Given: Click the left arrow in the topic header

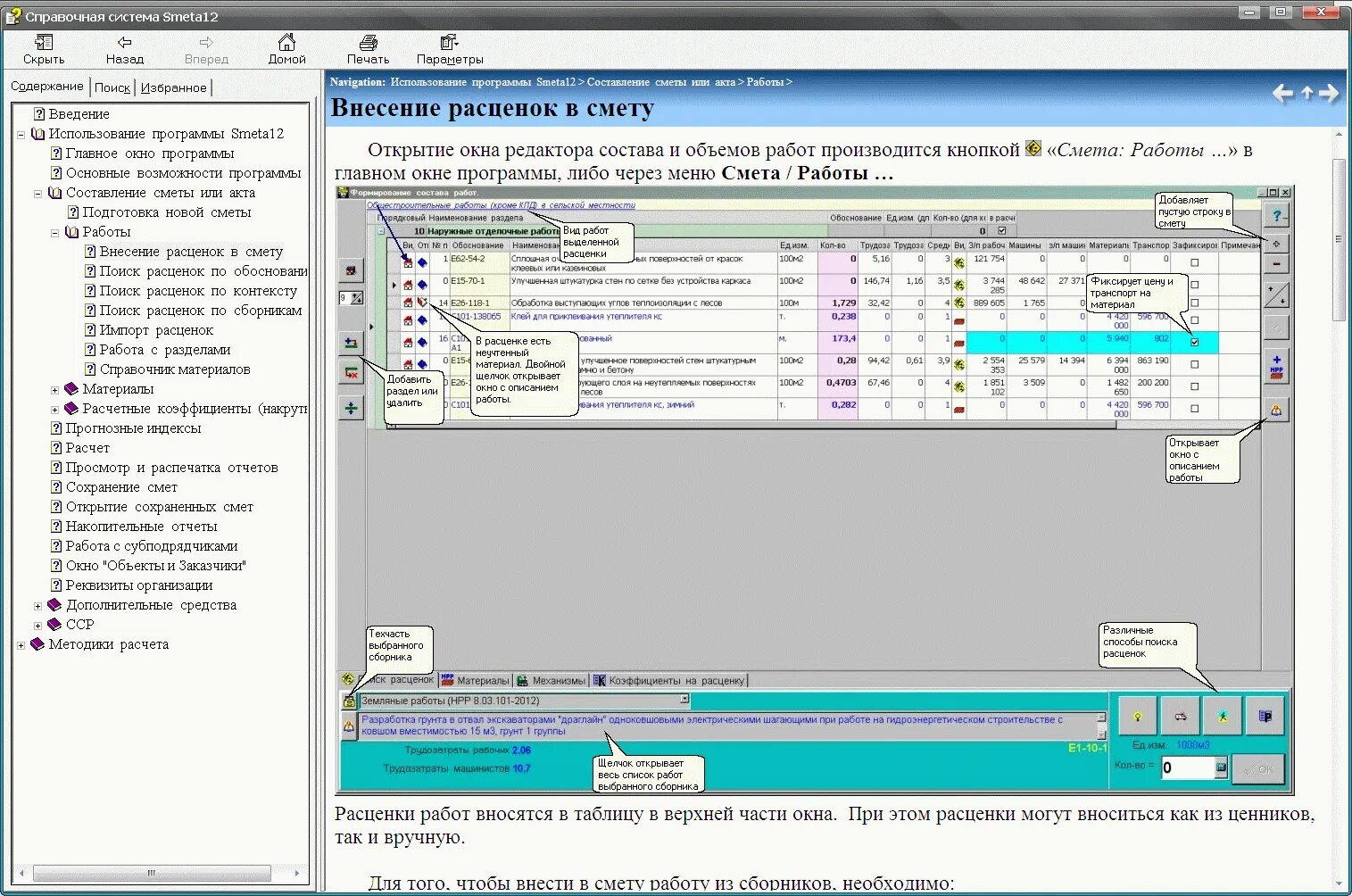Looking at the screenshot, I should (x=1282, y=93).
